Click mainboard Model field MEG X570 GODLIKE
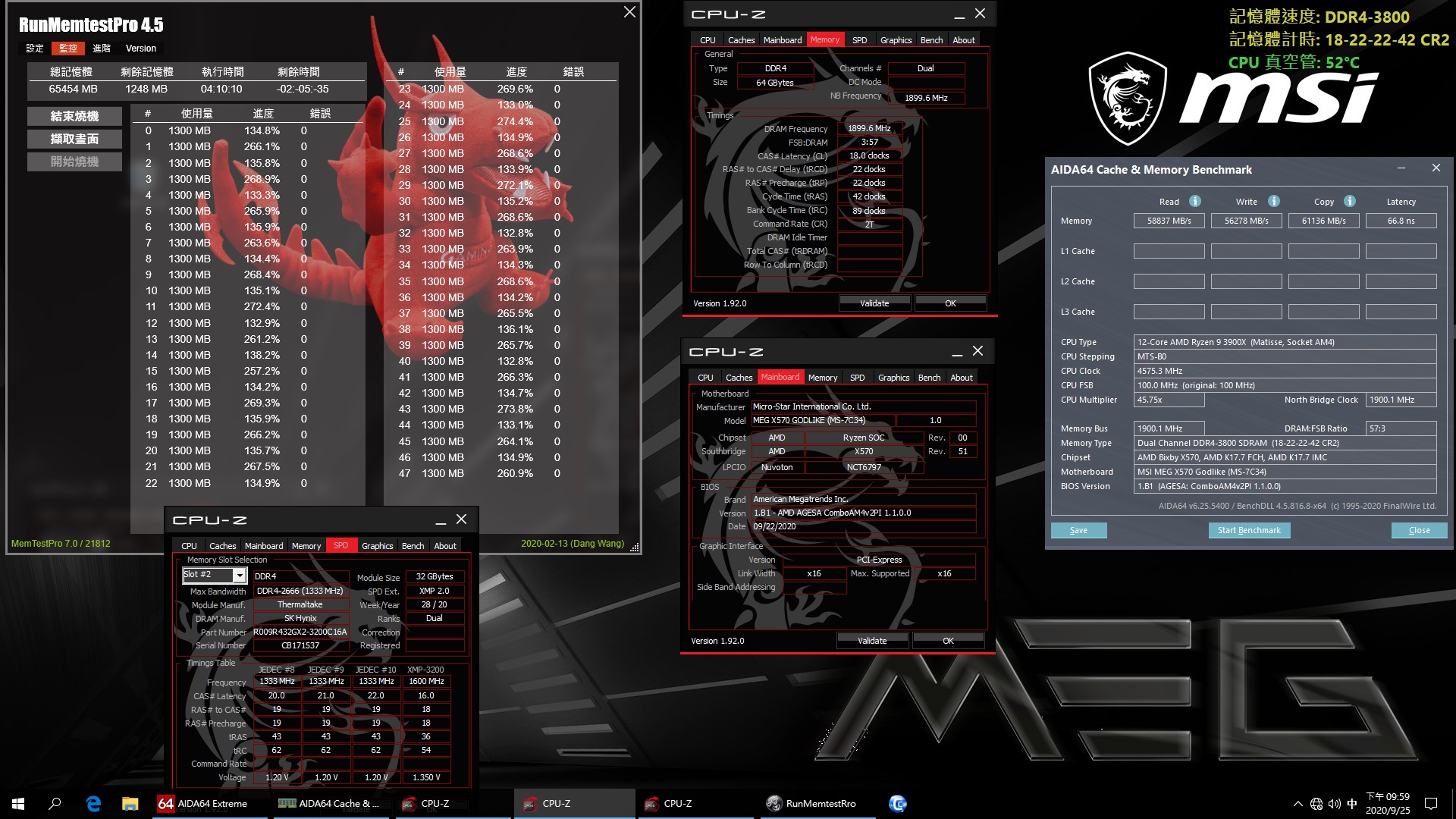The width and height of the screenshot is (1456, 819). coord(822,420)
